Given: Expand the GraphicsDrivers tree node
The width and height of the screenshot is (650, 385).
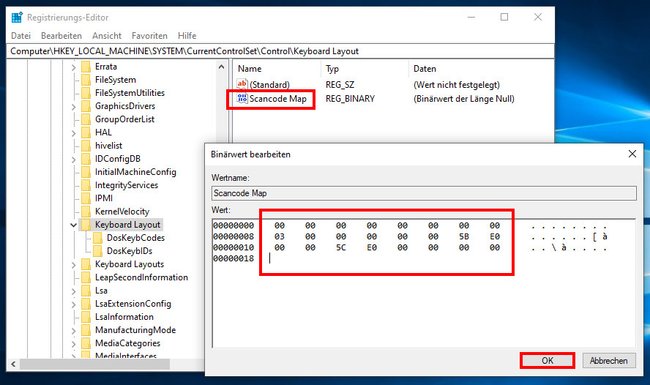Looking at the screenshot, I should [73, 107].
